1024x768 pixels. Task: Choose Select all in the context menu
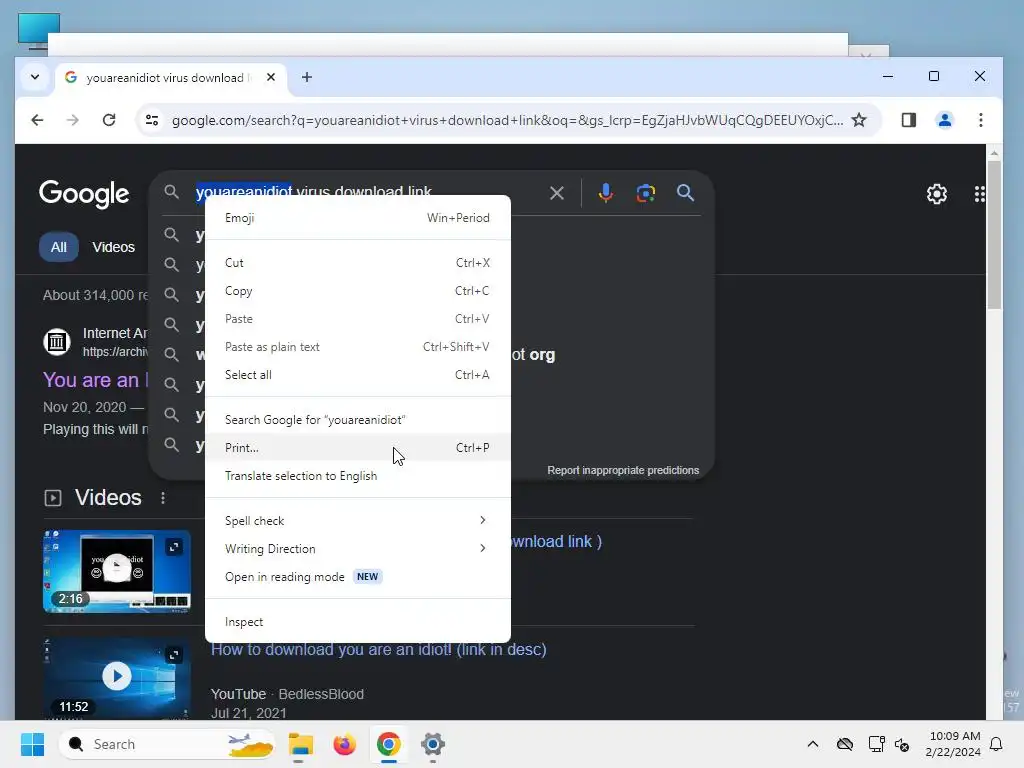357,375
